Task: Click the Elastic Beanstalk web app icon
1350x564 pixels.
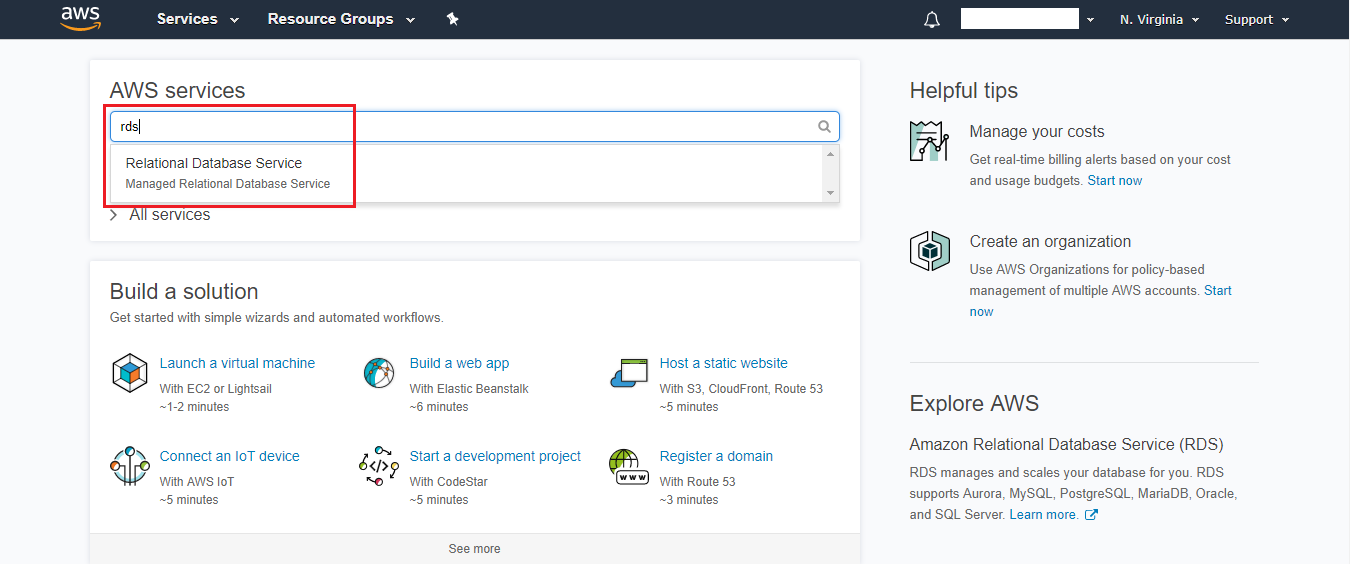Action: click(380, 373)
